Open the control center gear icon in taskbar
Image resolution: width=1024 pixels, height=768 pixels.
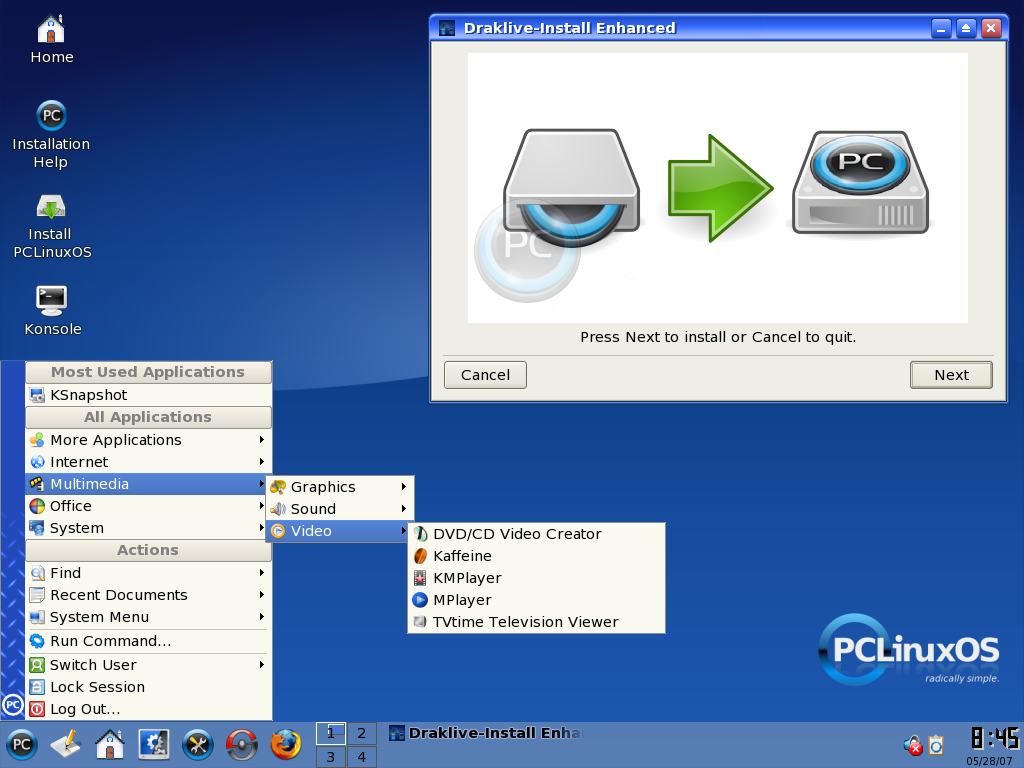click(153, 744)
